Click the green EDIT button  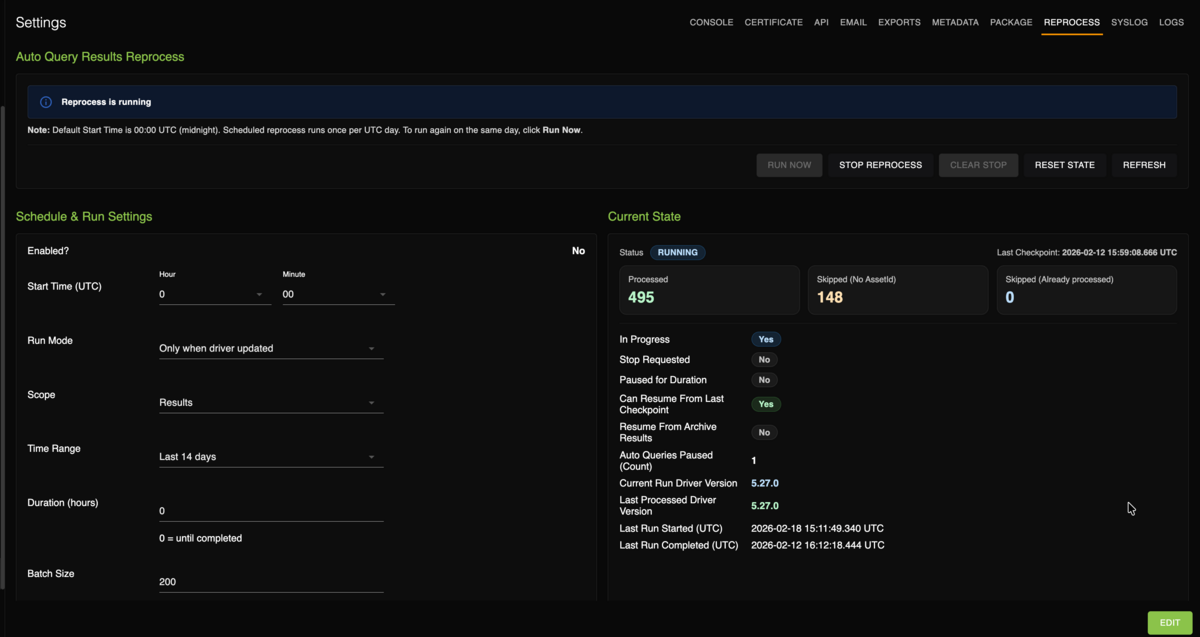(1169, 622)
